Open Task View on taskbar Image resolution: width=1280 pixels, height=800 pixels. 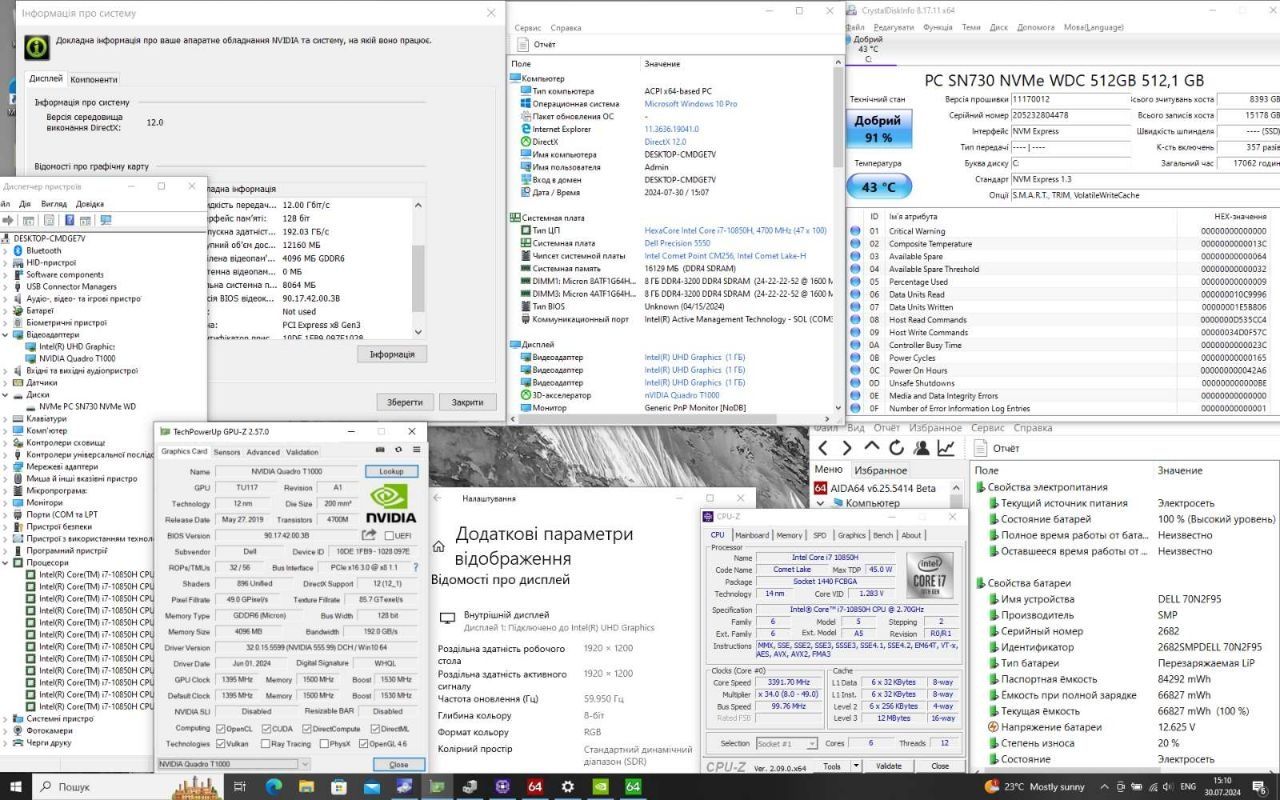pyautogui.click(x=239, y=787)
